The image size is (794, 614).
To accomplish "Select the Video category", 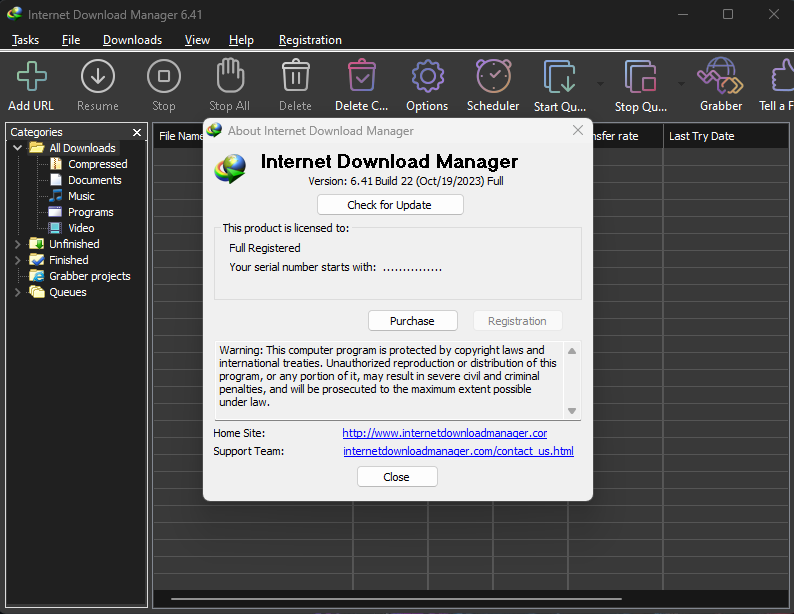I will point(81,228).
